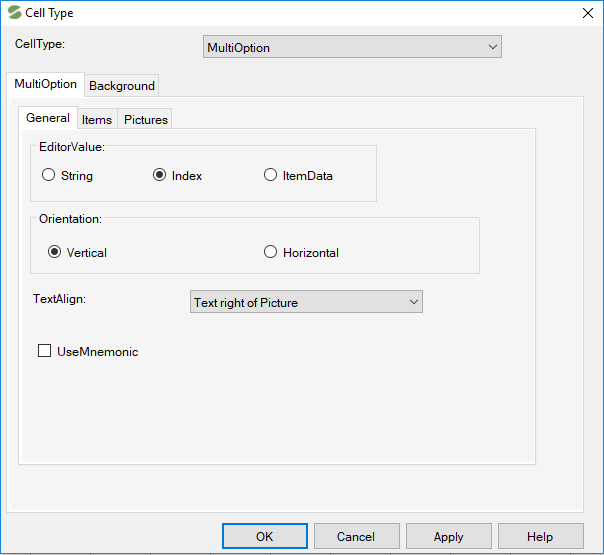This screenshot has width=604, height=555.
Task: Switch to the Background tab
Action: click(x=122, y=86)
